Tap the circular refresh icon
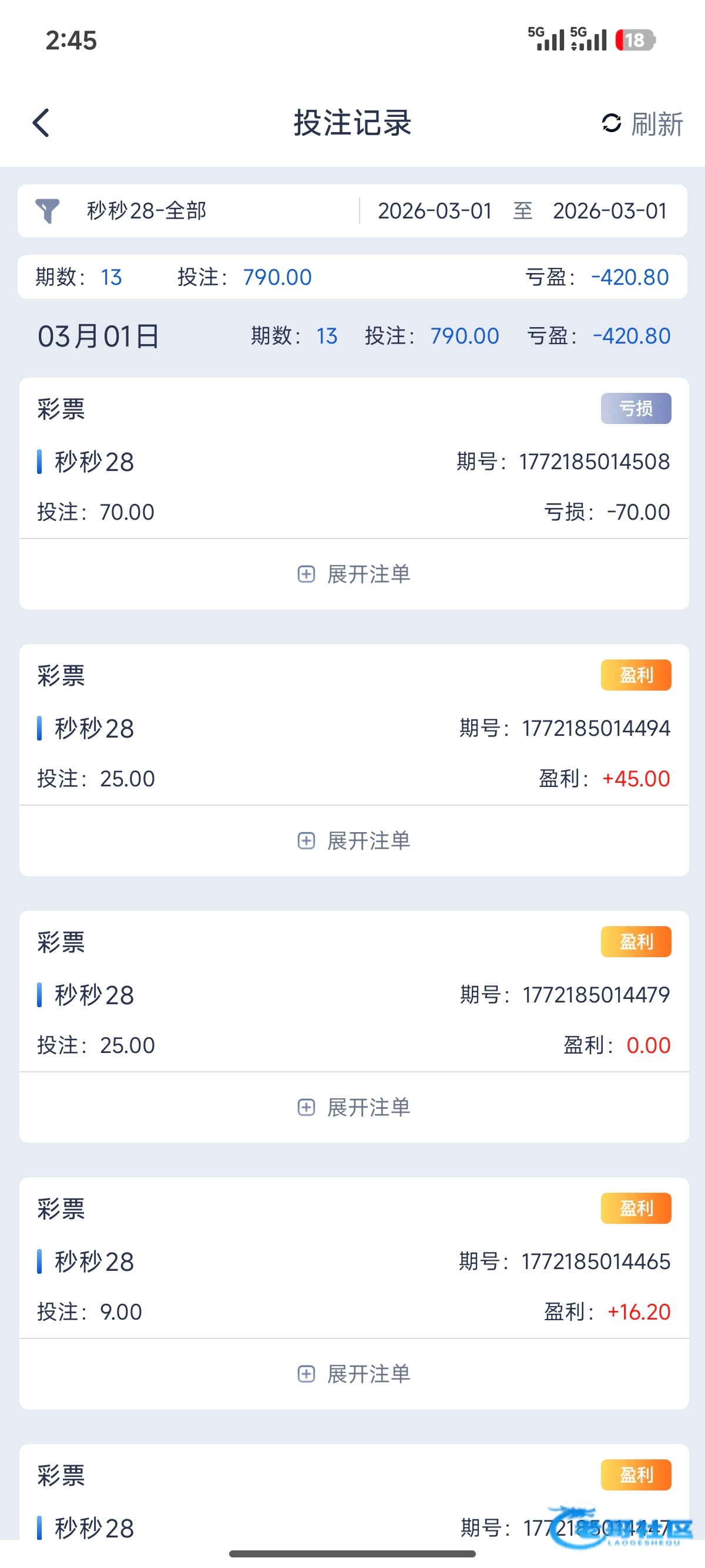Viewport: 705px width, 1568px height. tap(611, 123)
